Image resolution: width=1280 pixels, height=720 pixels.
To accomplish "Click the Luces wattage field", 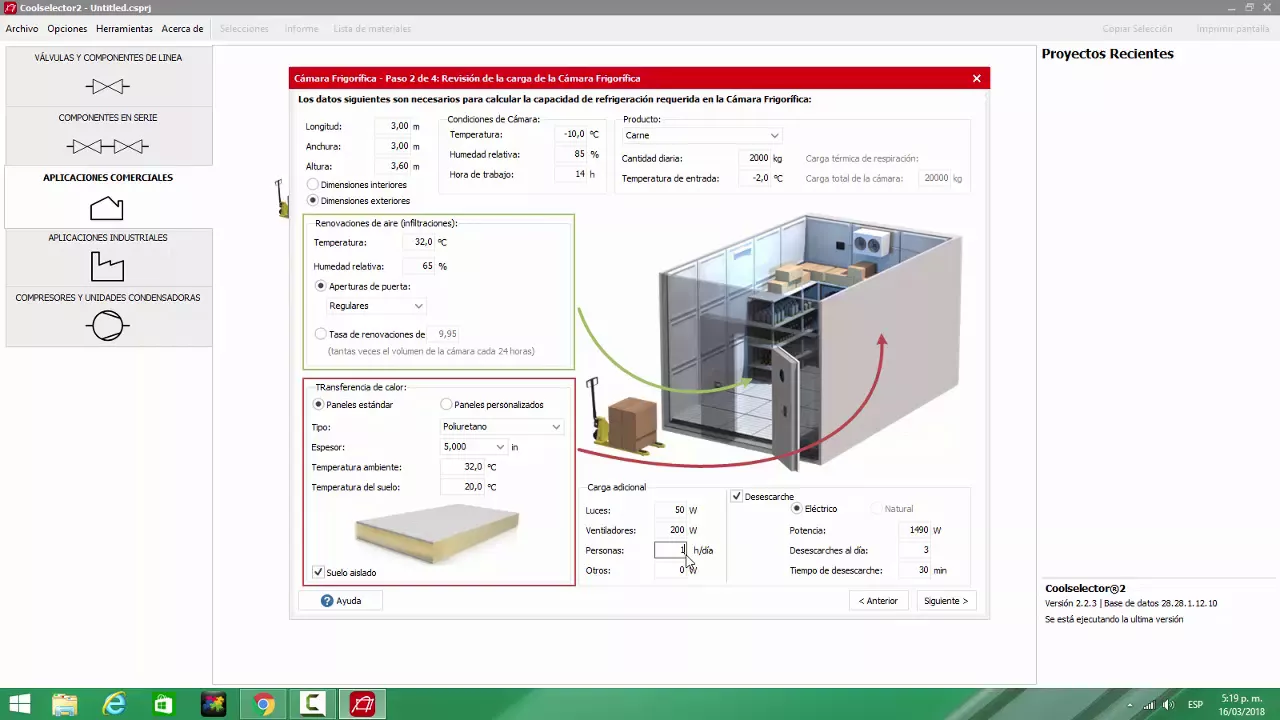I will click(671, 510).
